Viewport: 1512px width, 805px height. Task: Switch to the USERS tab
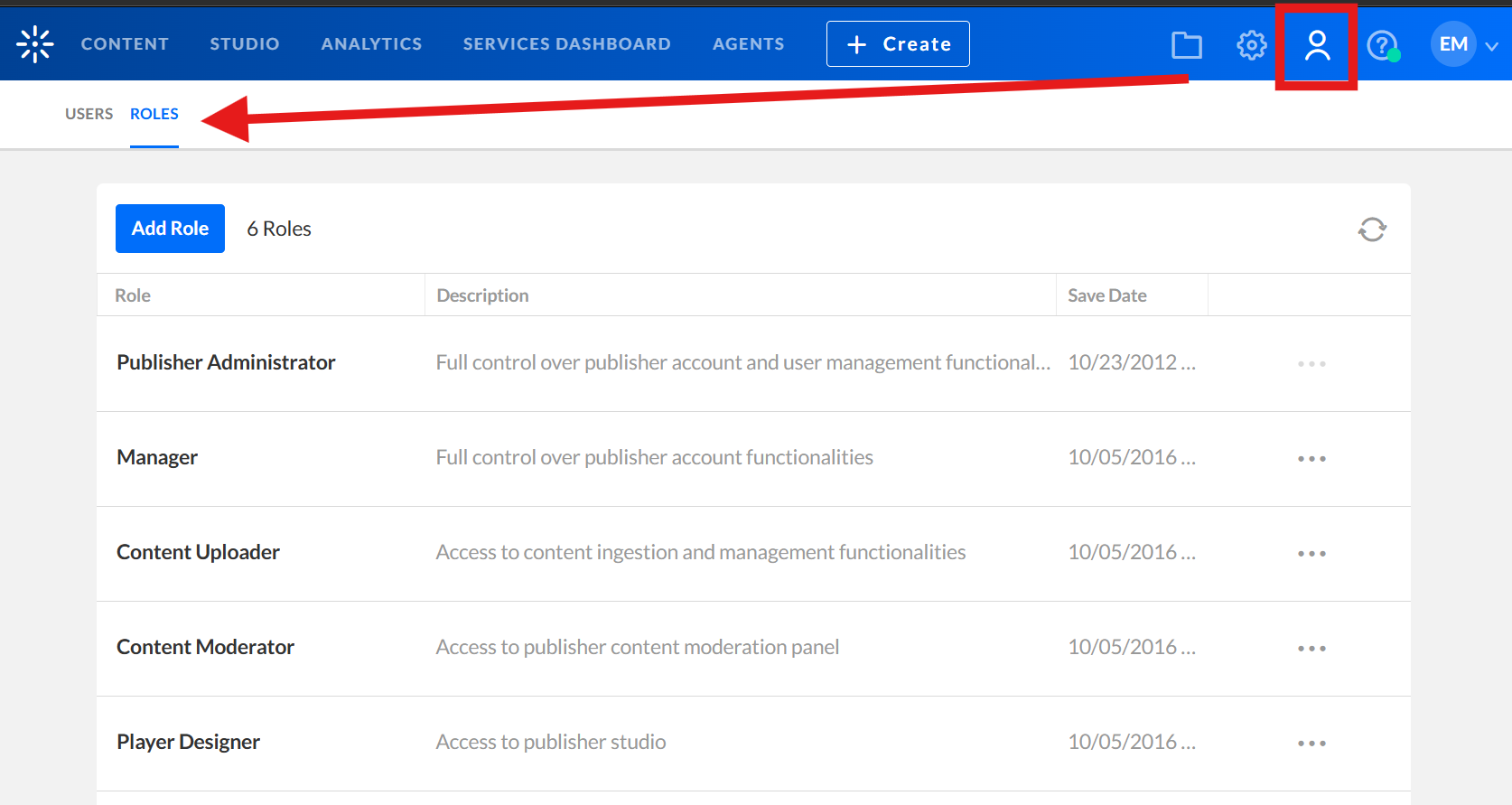tap(89, 114)
